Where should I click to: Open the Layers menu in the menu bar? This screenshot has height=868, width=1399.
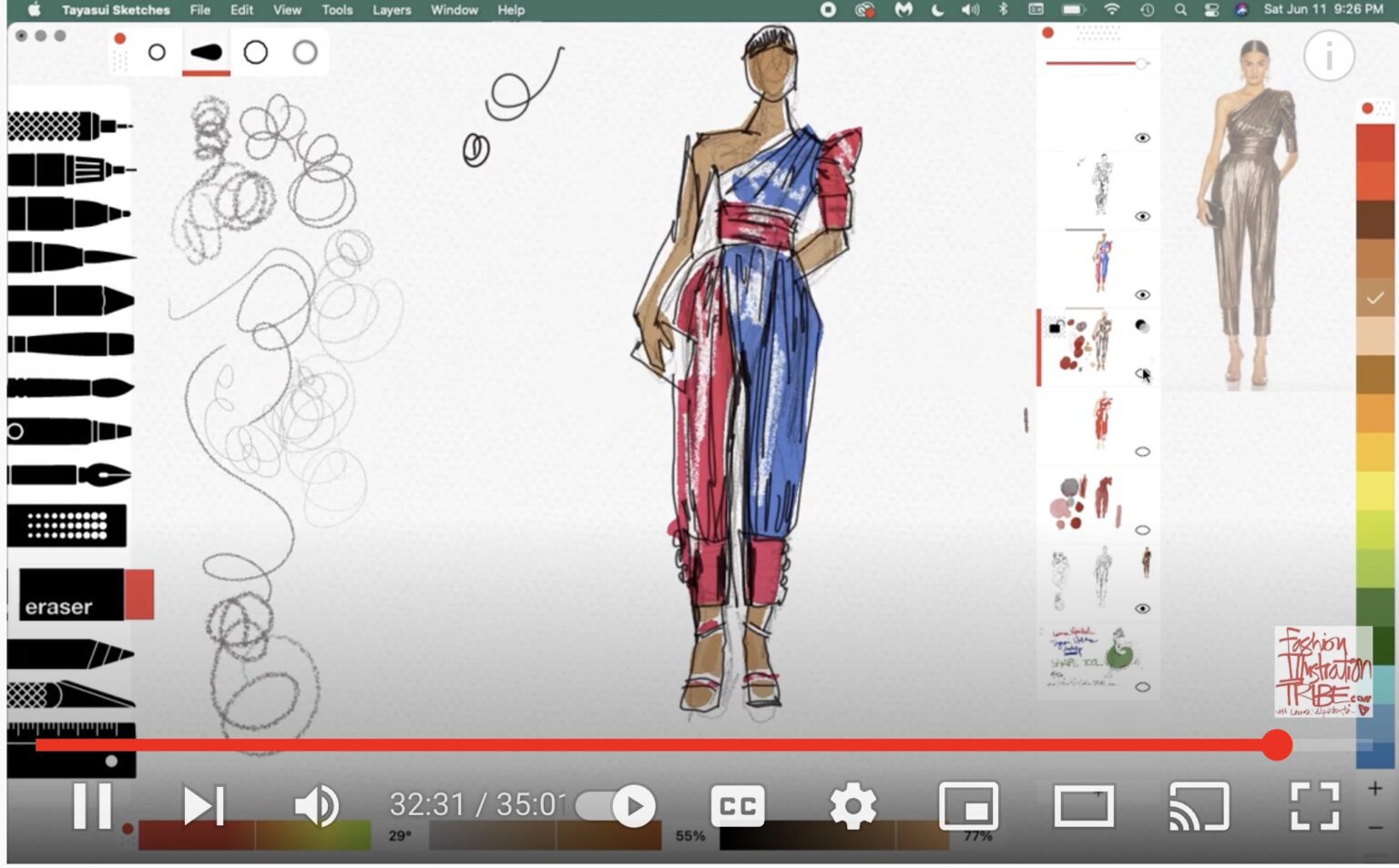point(392,10)
